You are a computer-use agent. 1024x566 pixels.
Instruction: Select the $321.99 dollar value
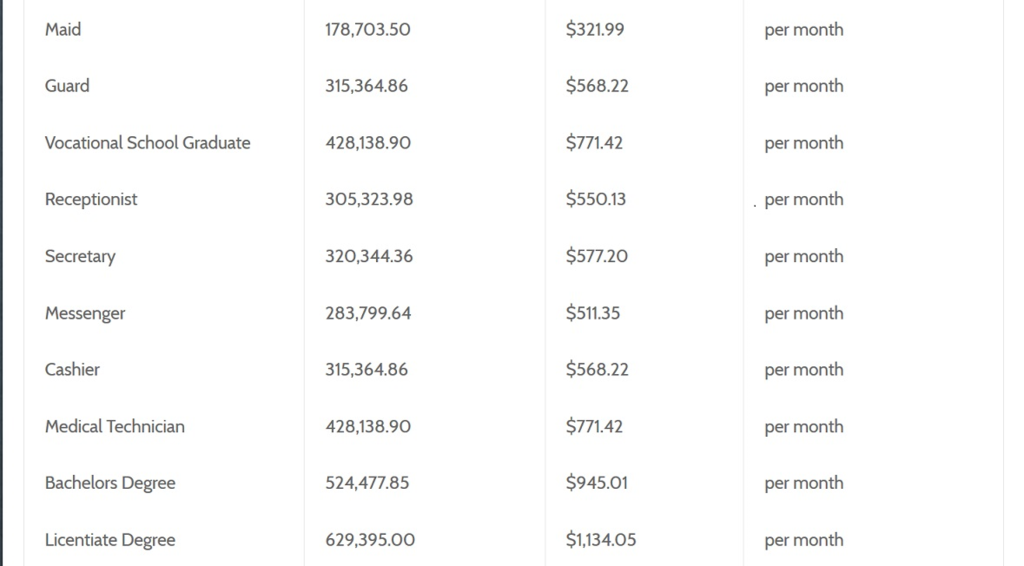(594, 29)
